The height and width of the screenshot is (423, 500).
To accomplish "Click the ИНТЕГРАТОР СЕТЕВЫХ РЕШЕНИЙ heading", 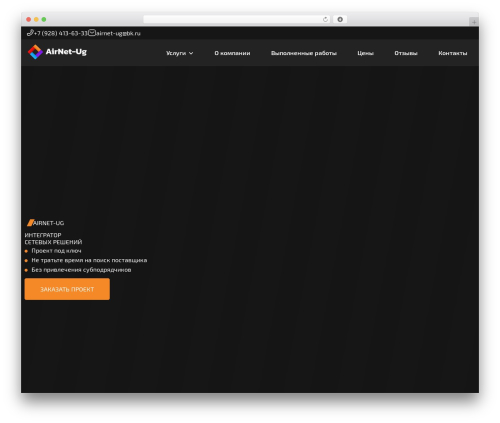I will (53, 238).
